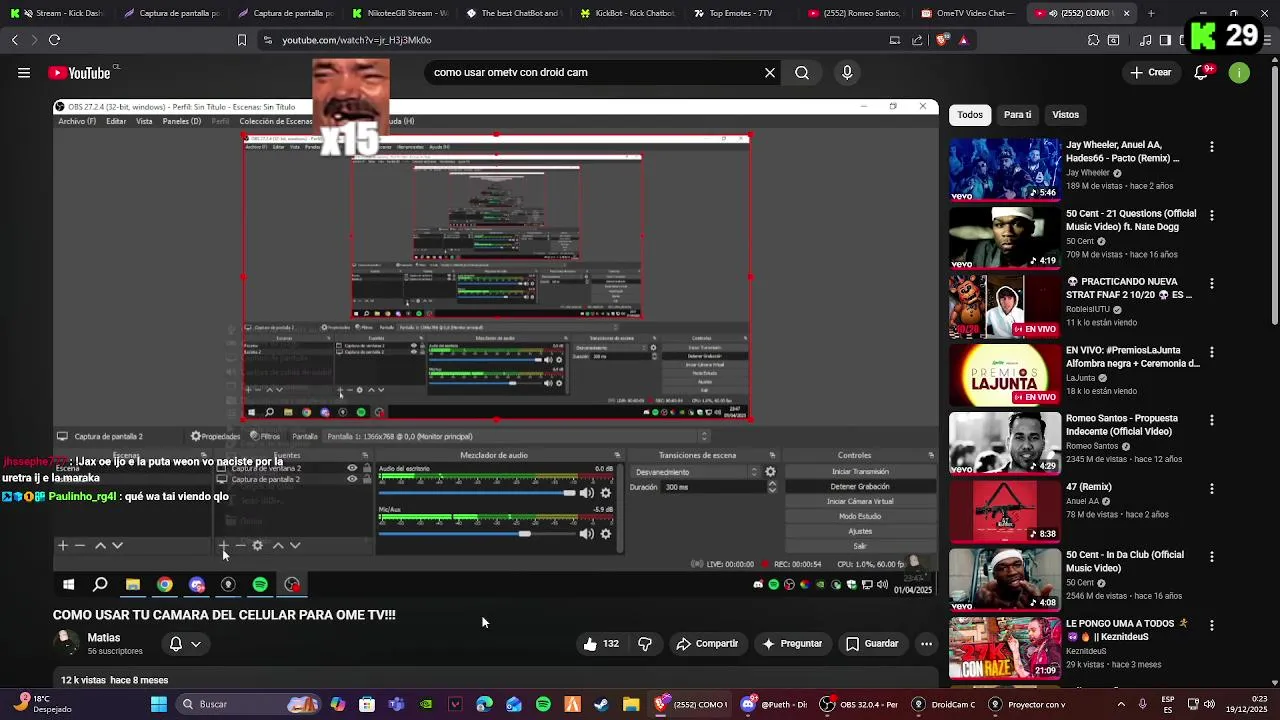Toggle notification bell for Matias channel
Screen dimensions: 1280x720
[175, 644]
